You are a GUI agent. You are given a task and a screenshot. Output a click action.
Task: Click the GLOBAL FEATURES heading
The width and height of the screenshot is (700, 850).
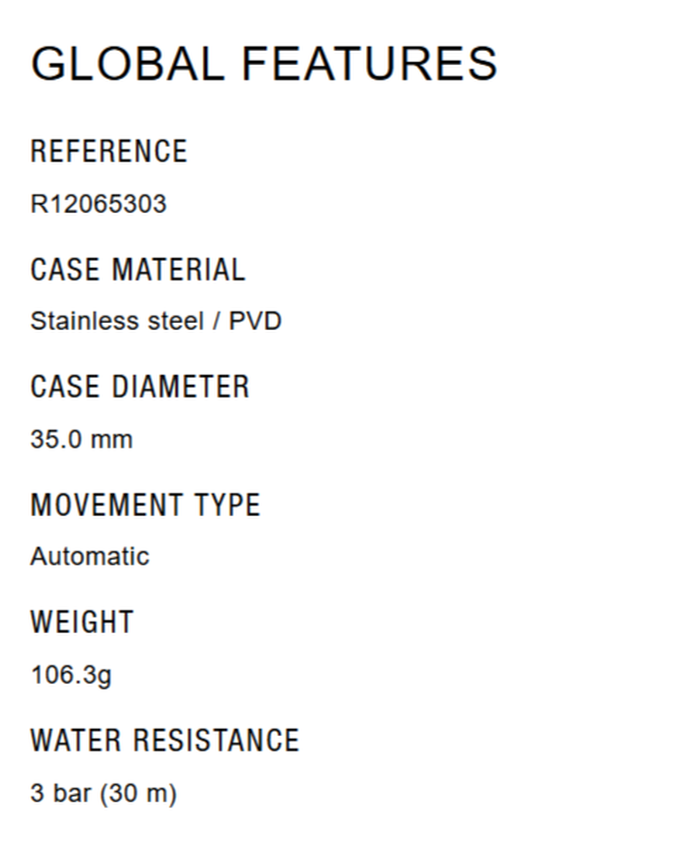click(x=264, y=64)
